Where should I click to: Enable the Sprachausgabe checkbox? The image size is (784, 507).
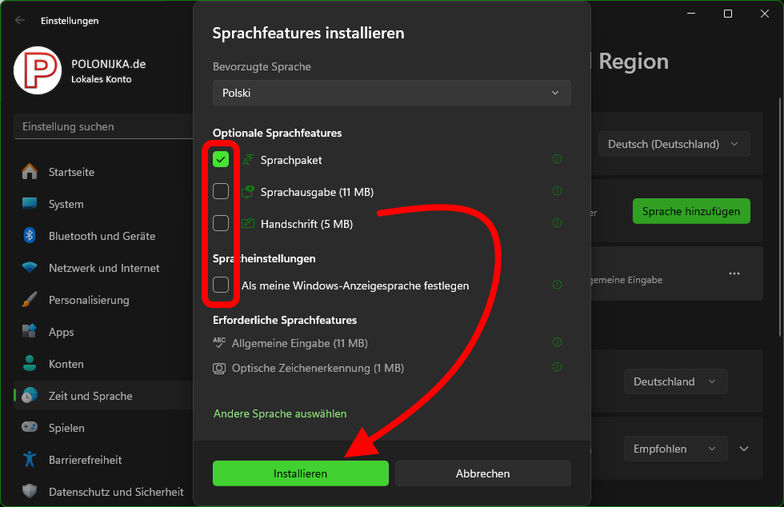pos(221,191)
